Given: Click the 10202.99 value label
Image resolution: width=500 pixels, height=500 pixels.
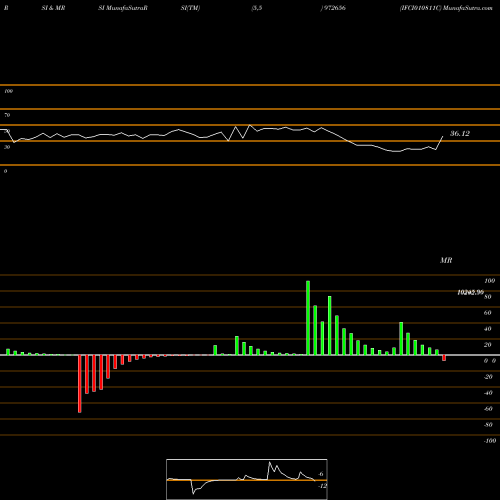Looking at the screenshot, I should [x=470, y=292].
